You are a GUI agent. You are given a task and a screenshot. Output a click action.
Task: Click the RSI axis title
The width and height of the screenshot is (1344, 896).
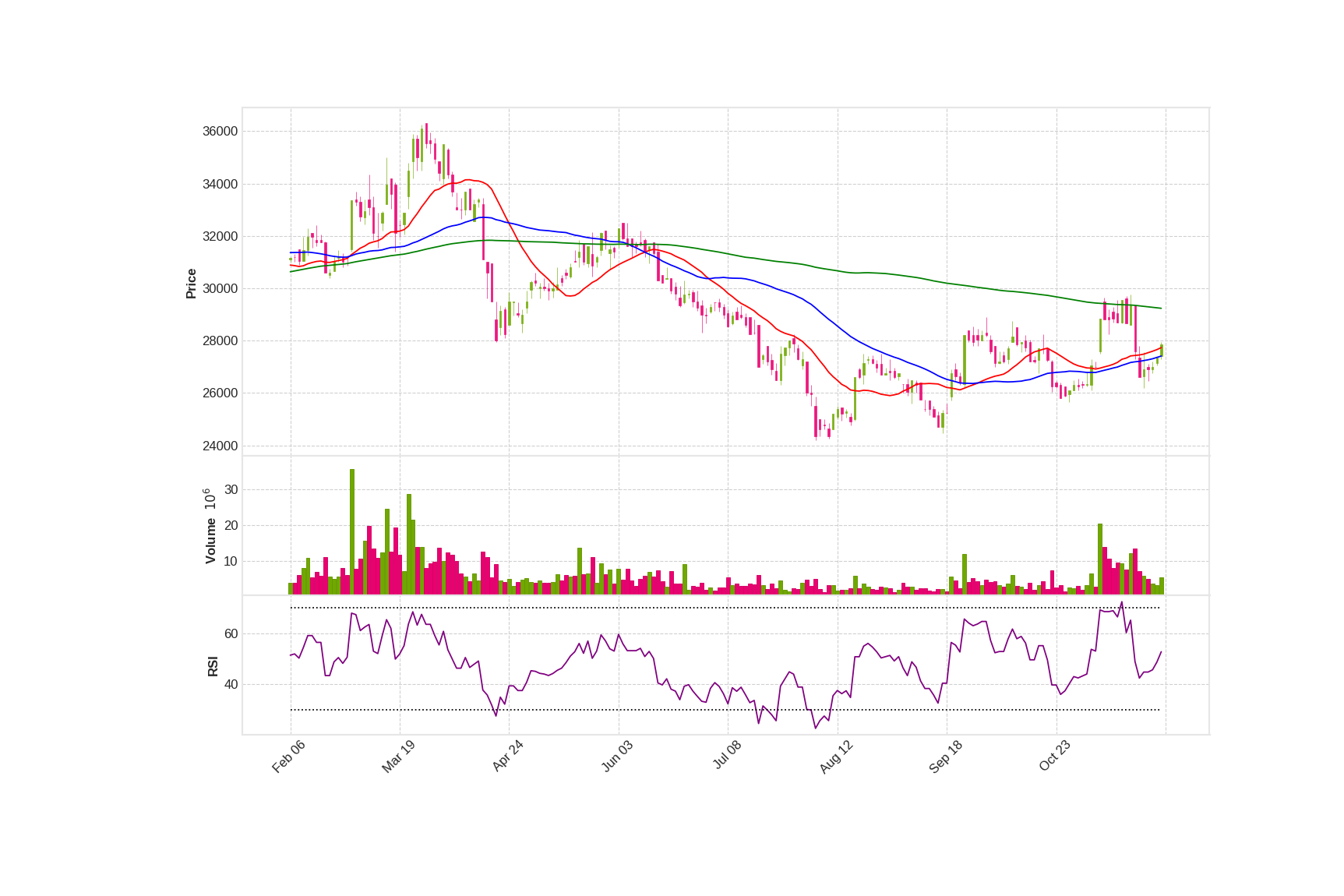tap(213, 666)
